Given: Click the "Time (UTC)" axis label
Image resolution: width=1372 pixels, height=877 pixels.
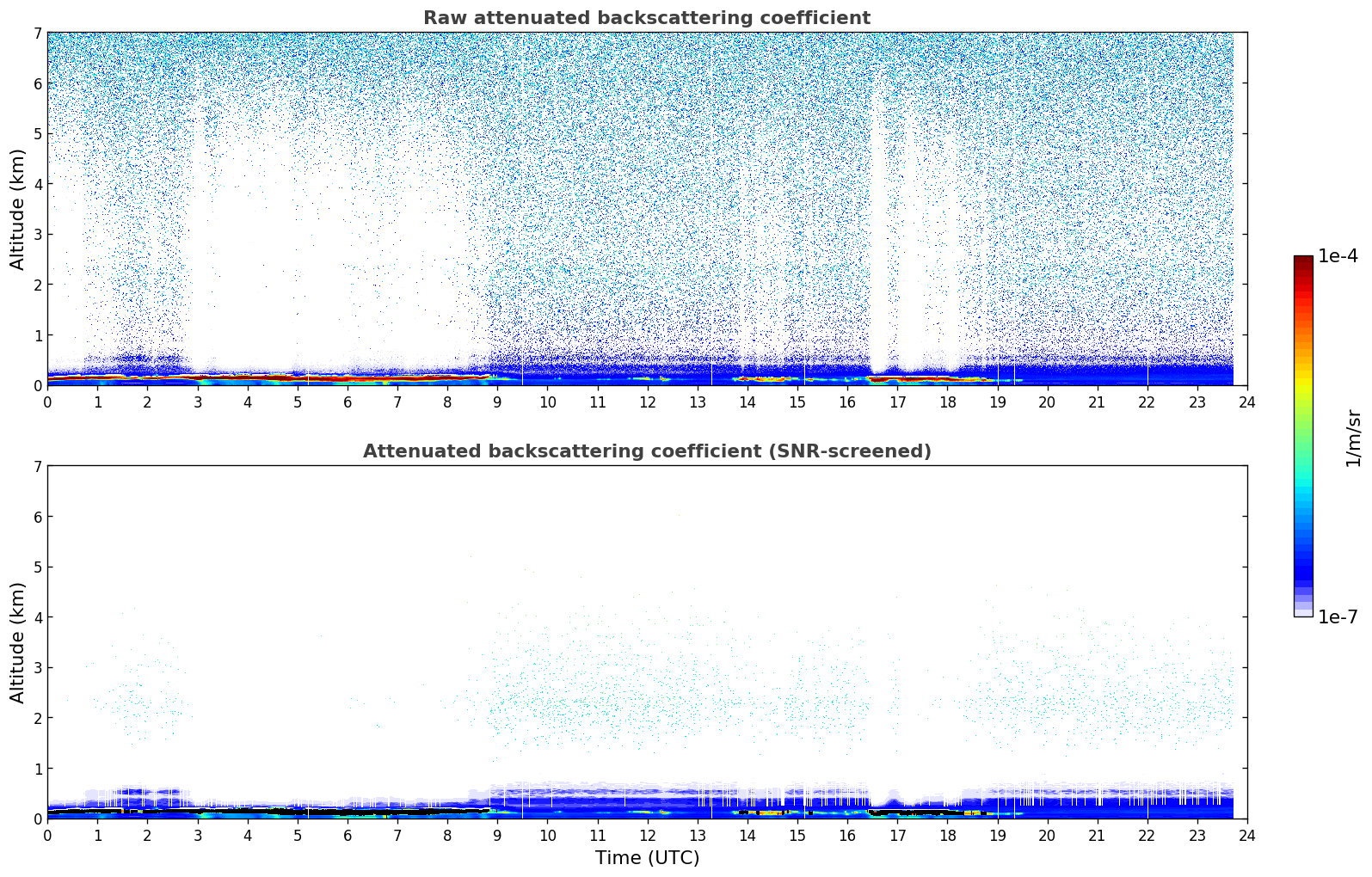Looking at the screenshot, I should click(647, 857).
